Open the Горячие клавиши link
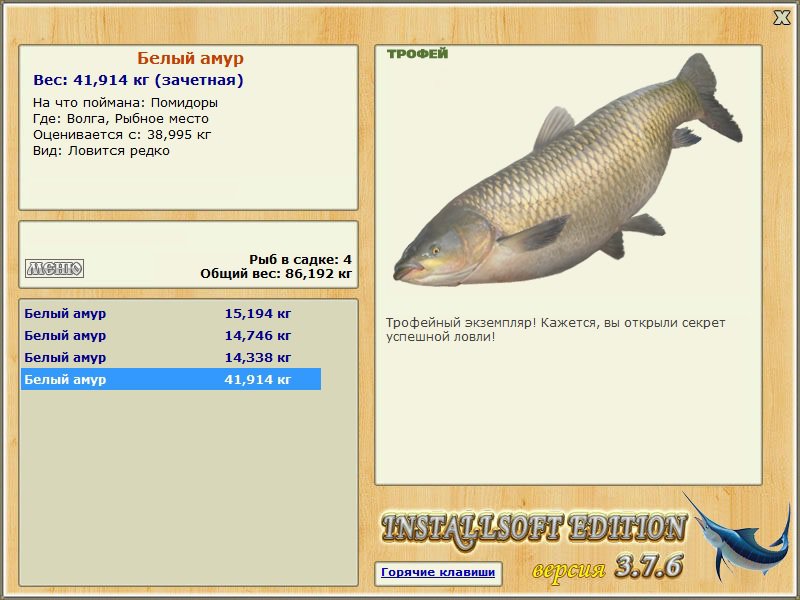 (438, 572)
